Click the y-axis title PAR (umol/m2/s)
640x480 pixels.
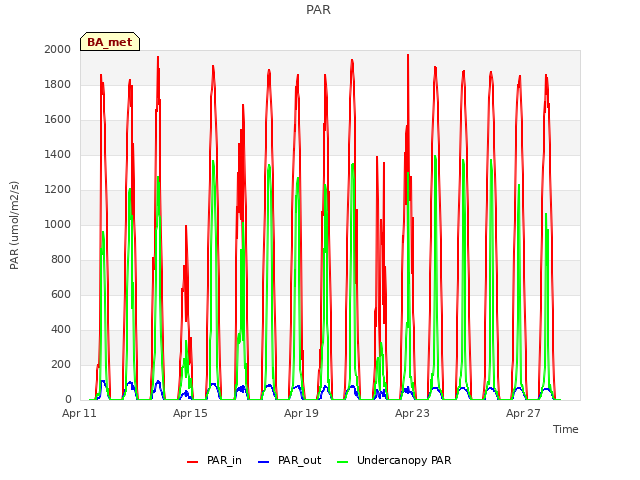click(x=14, y=225)
